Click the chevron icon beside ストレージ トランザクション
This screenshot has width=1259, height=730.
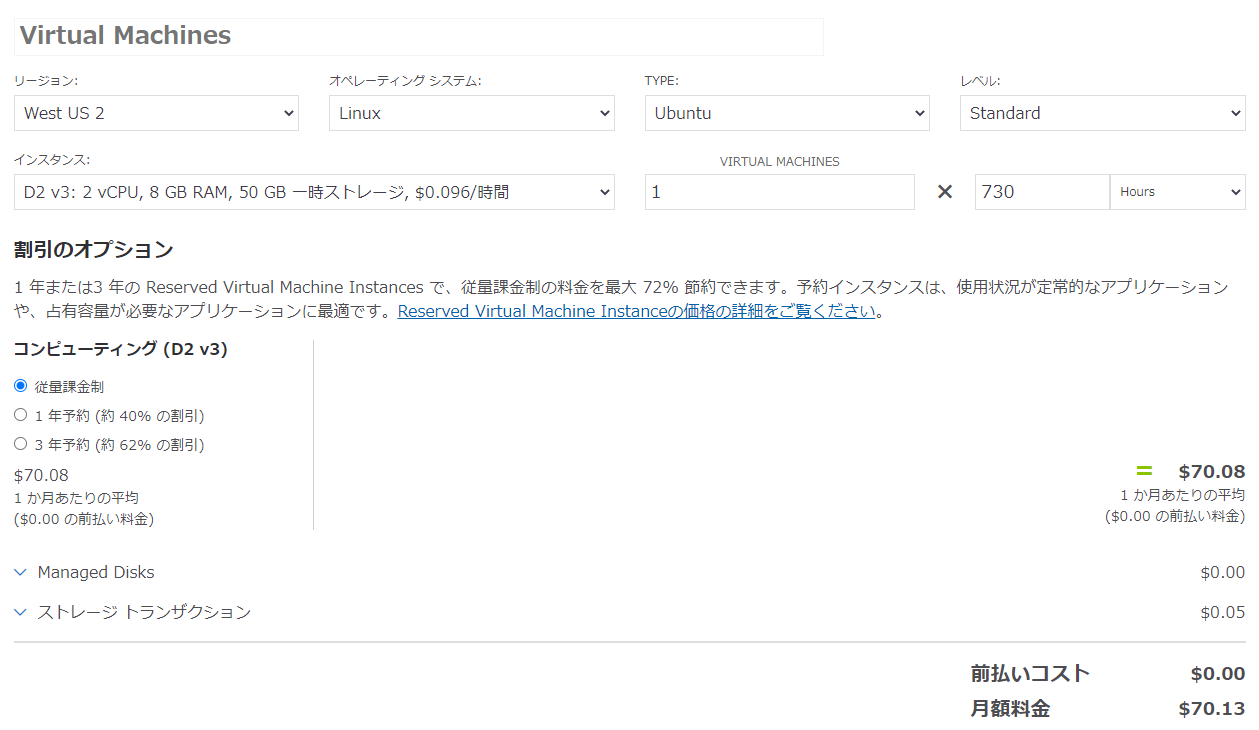pos(21,612)
